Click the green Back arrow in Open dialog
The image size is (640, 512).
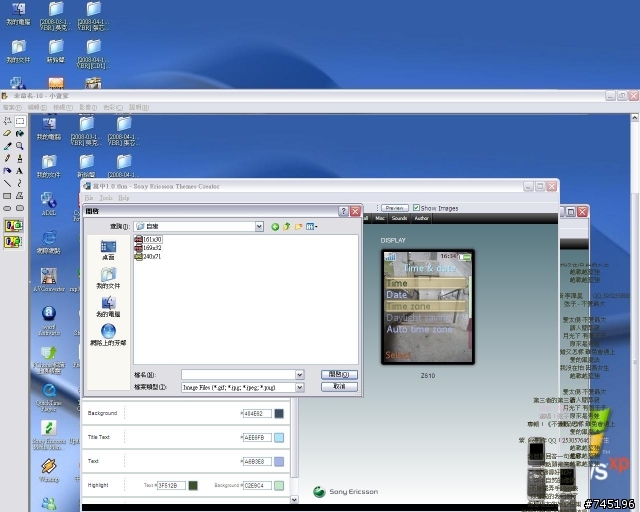(275, 227)
